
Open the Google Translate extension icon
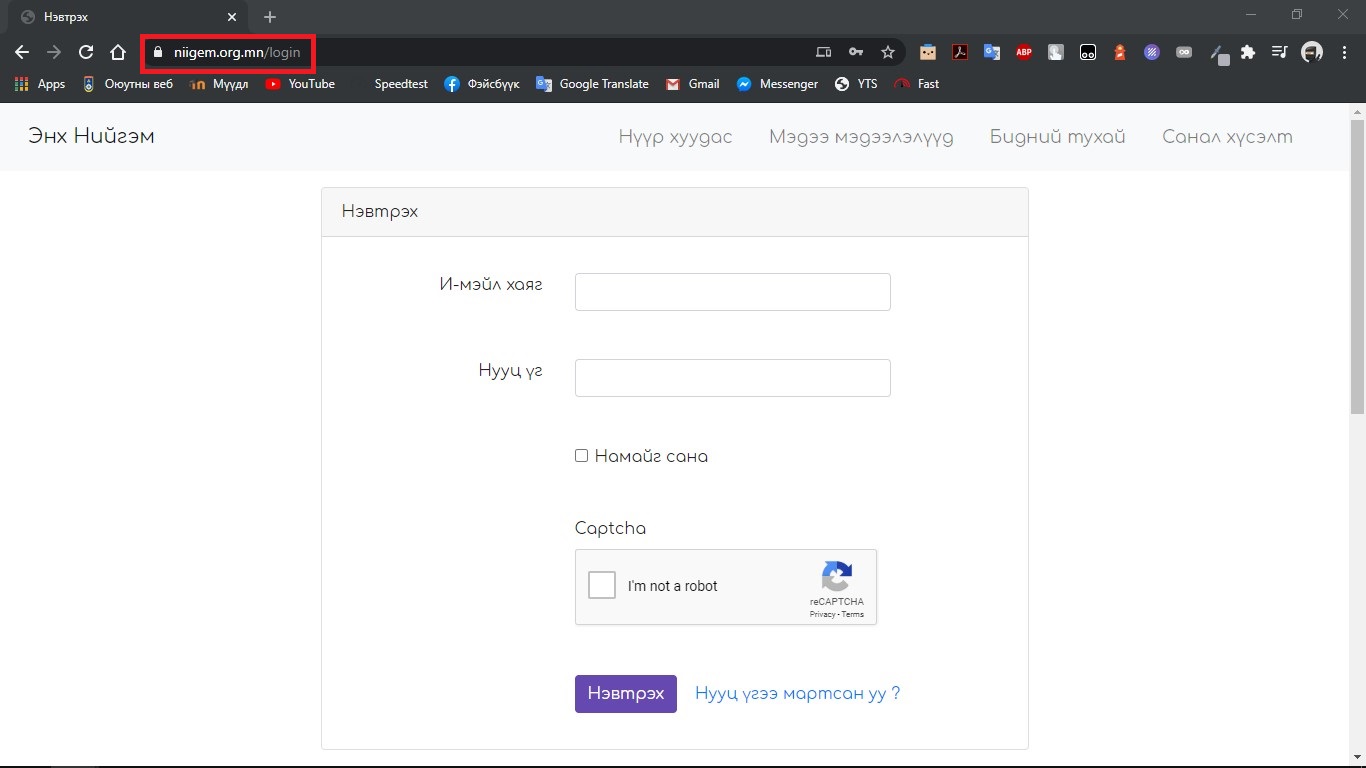[992, 52]
